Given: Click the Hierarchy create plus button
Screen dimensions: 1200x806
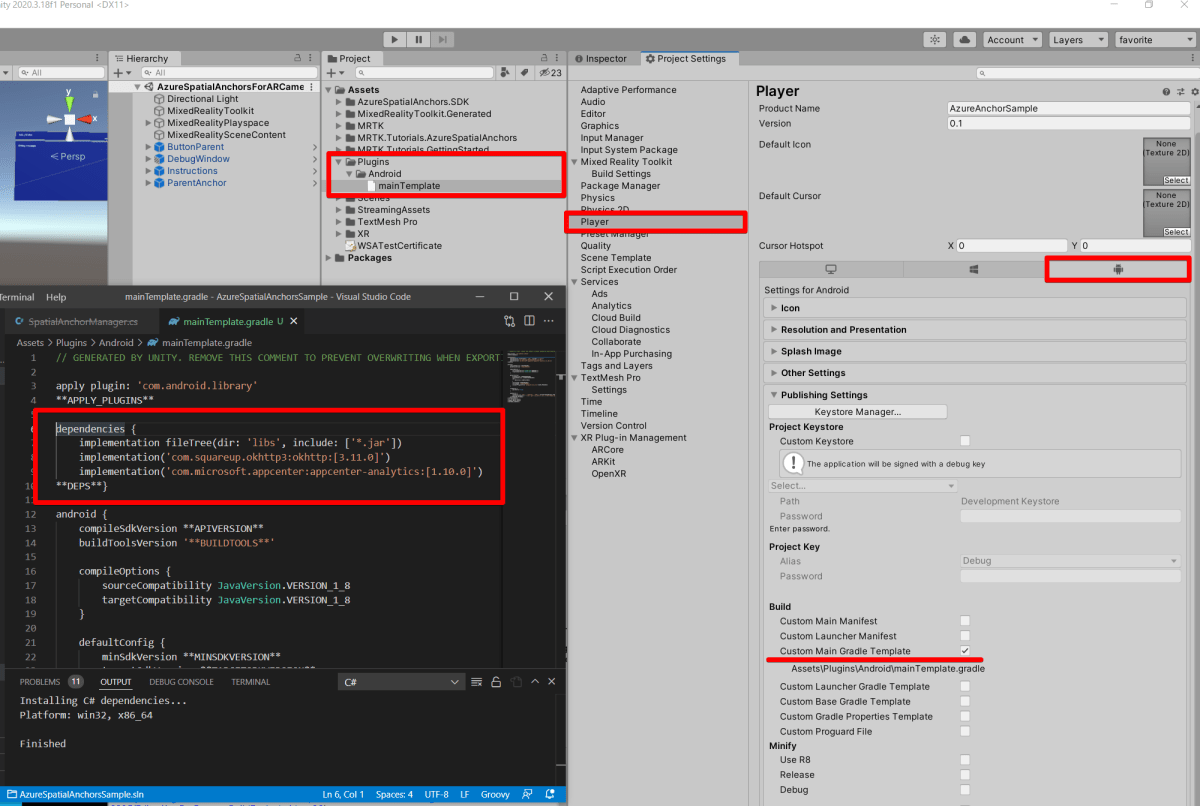Looking at the screenshot, I should coord(121,73).
